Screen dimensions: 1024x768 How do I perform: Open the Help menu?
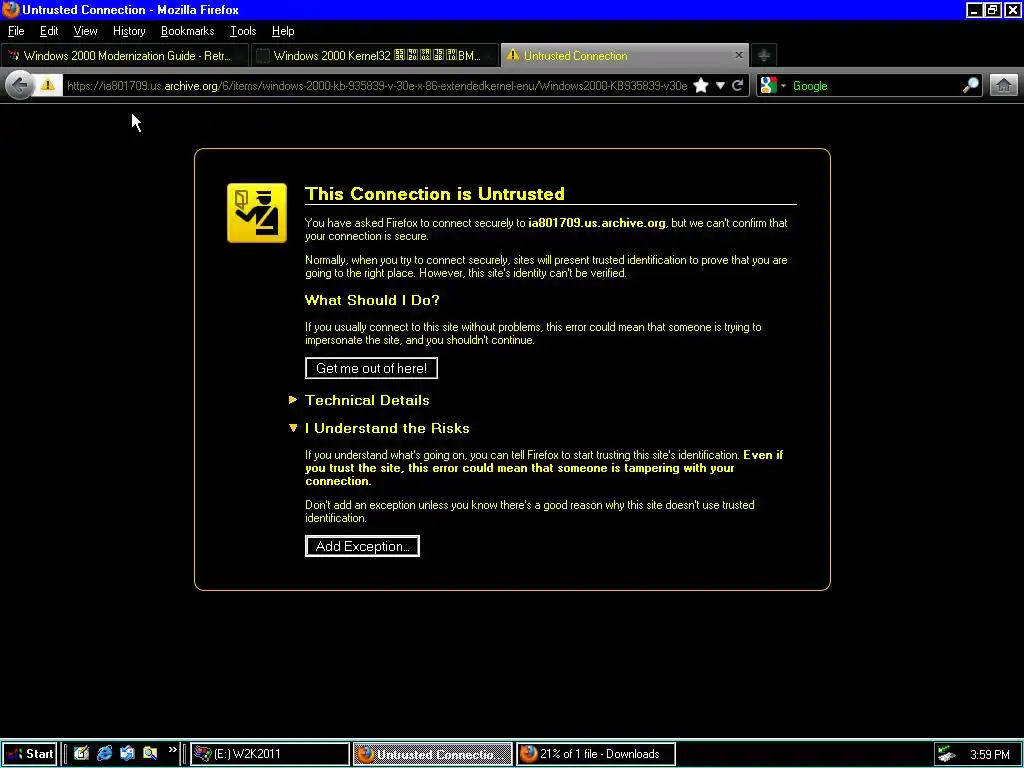coord(283,31)
